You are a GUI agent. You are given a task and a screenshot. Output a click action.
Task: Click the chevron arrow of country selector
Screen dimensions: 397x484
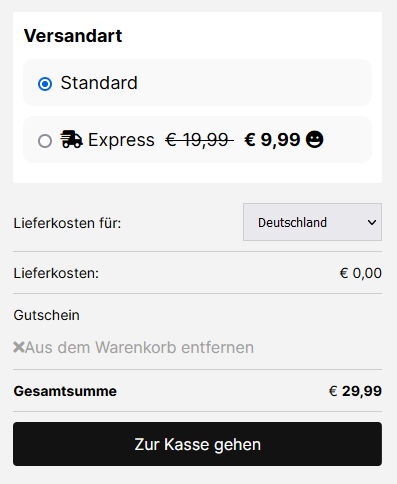tap(372, 222)
